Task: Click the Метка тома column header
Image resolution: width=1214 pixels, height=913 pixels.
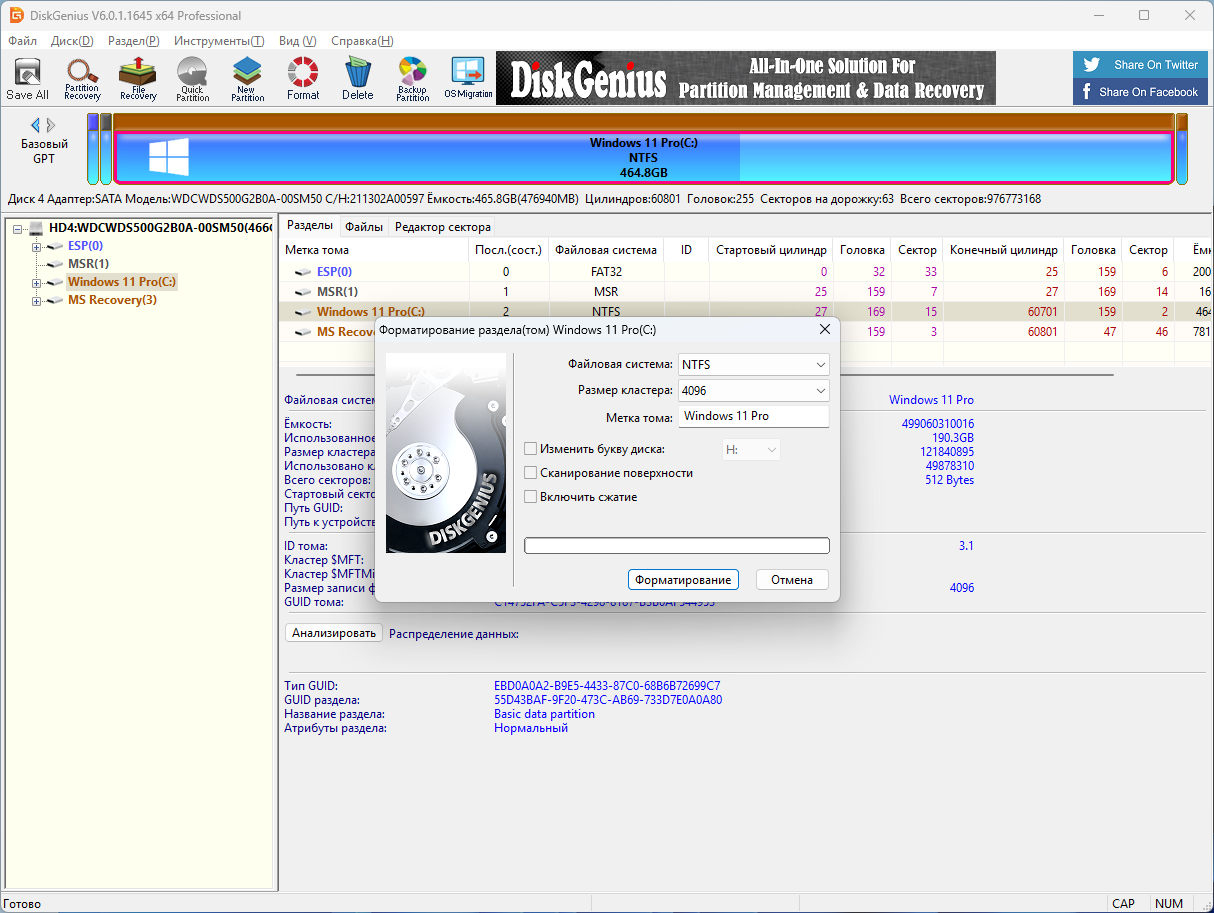Action: pyautogui.click(x=373, y=250)
